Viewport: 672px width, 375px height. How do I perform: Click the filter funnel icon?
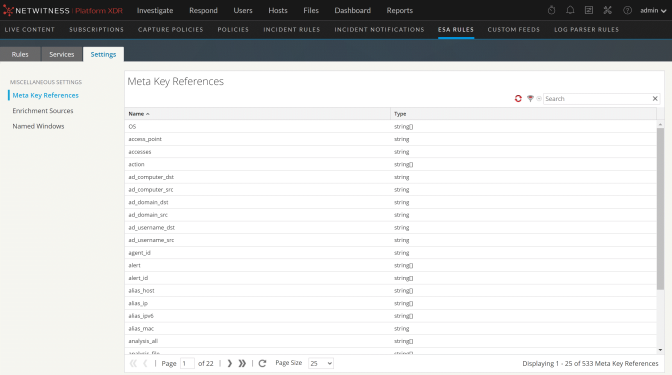[x=530, y=99]
